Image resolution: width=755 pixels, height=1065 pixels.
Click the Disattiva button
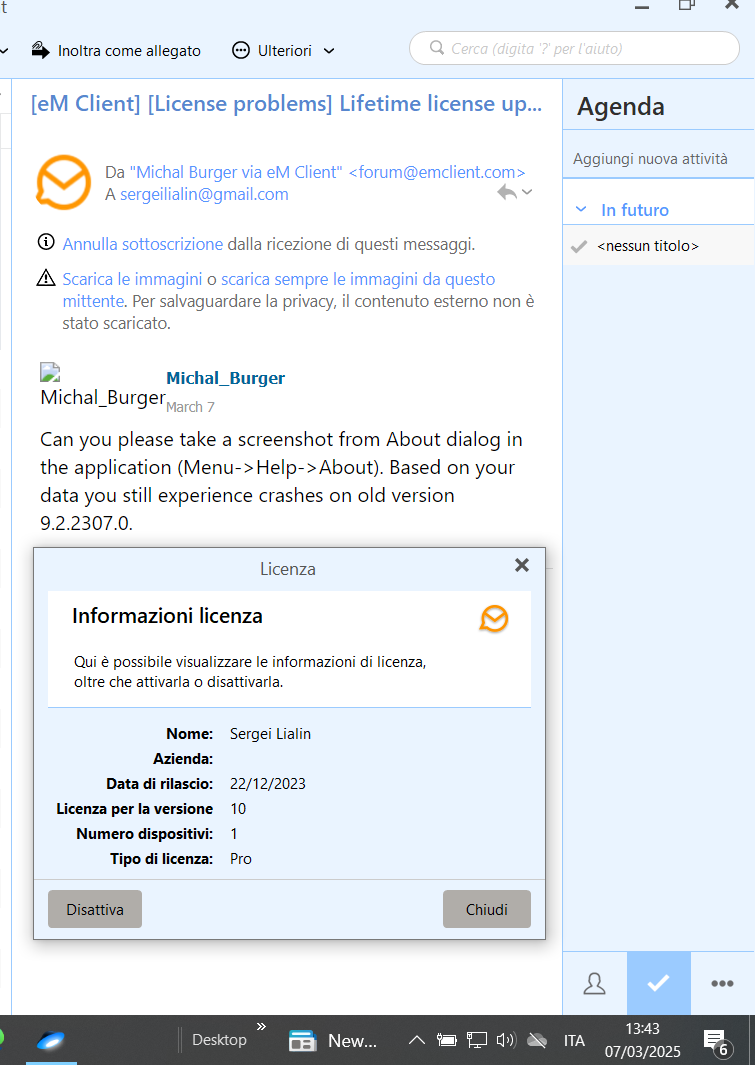[95, 909]
